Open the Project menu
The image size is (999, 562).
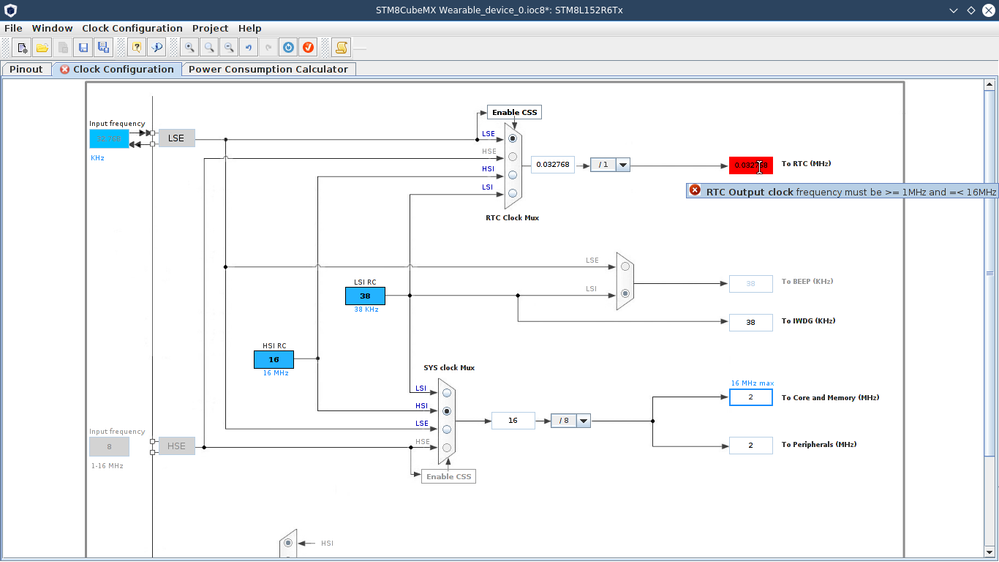click(210, 28)
